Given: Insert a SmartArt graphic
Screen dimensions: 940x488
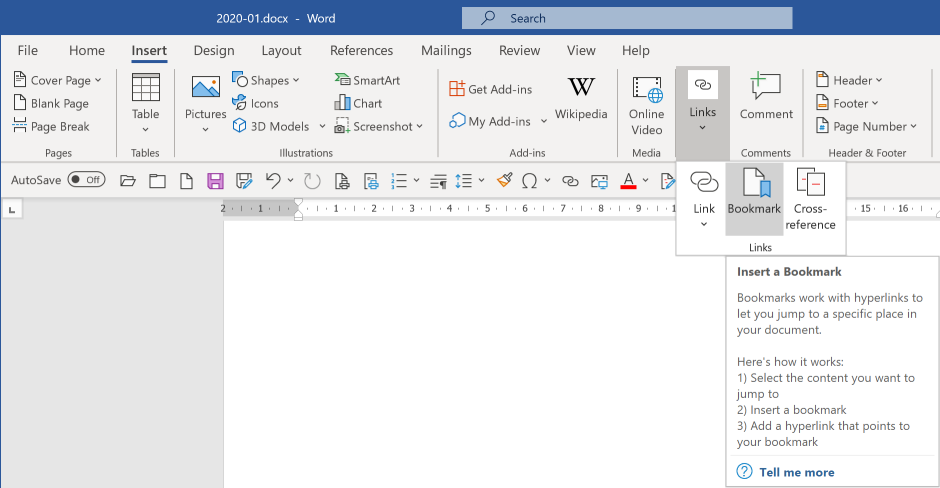Looking at the screenshot, I should (x=367, y=80).
